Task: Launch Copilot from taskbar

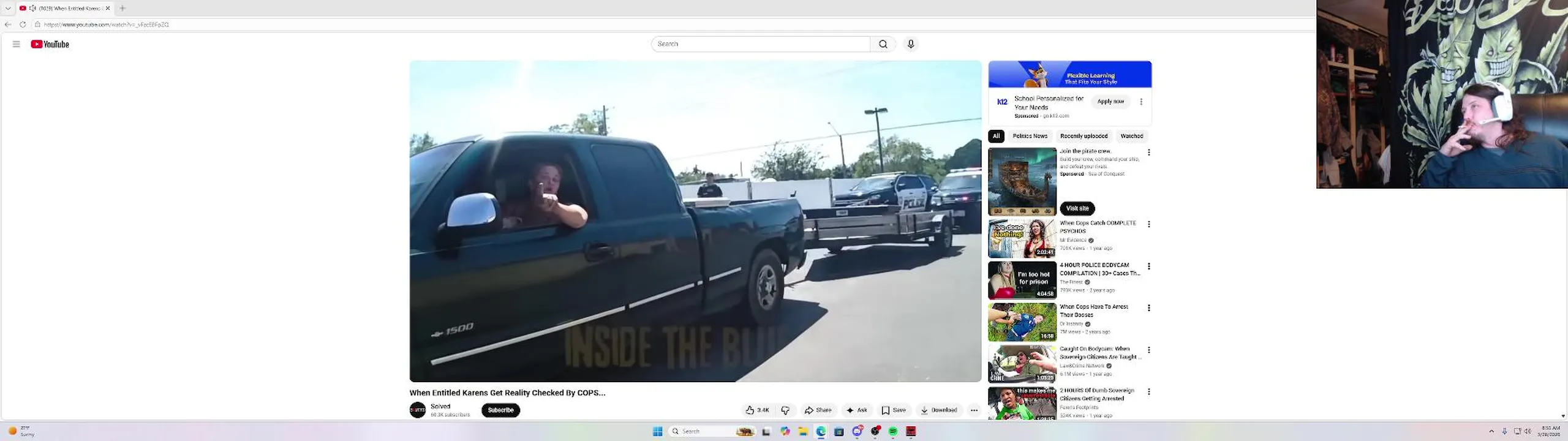Action: [x=785, y=432]
